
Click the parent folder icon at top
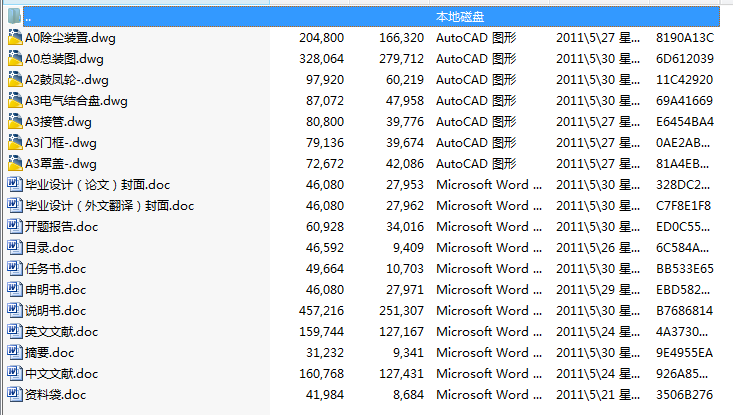[14, 17]
